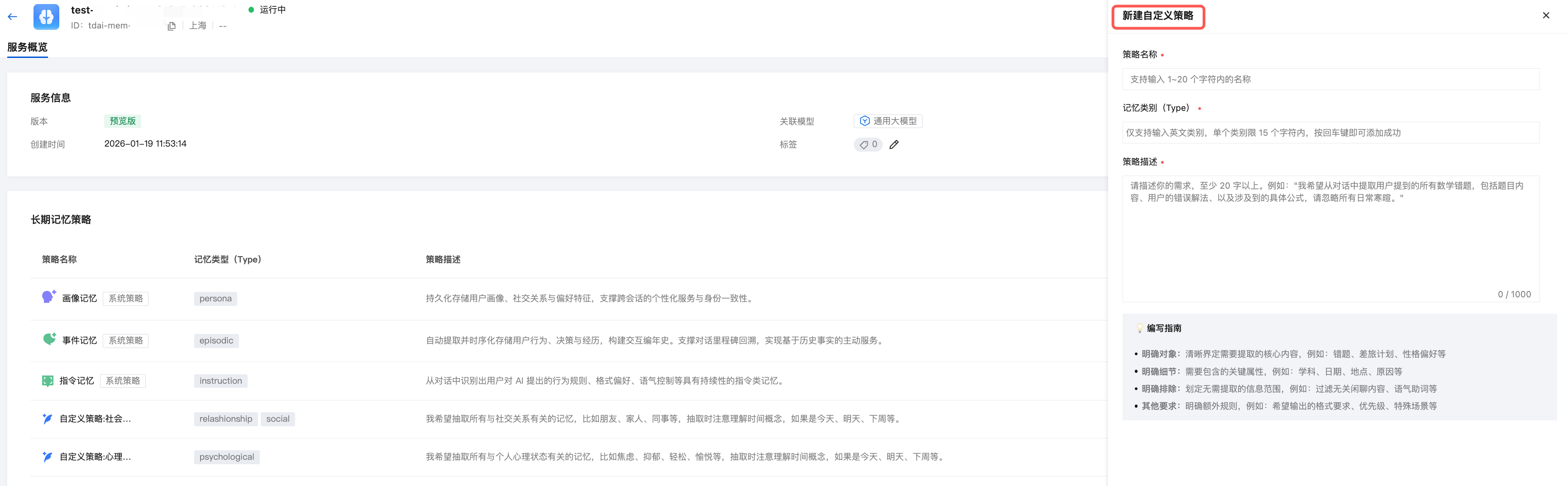Click the 预览版 version badge
Image resolution: width=1568 pixels, height=486 pixels.
pos(122,121)
